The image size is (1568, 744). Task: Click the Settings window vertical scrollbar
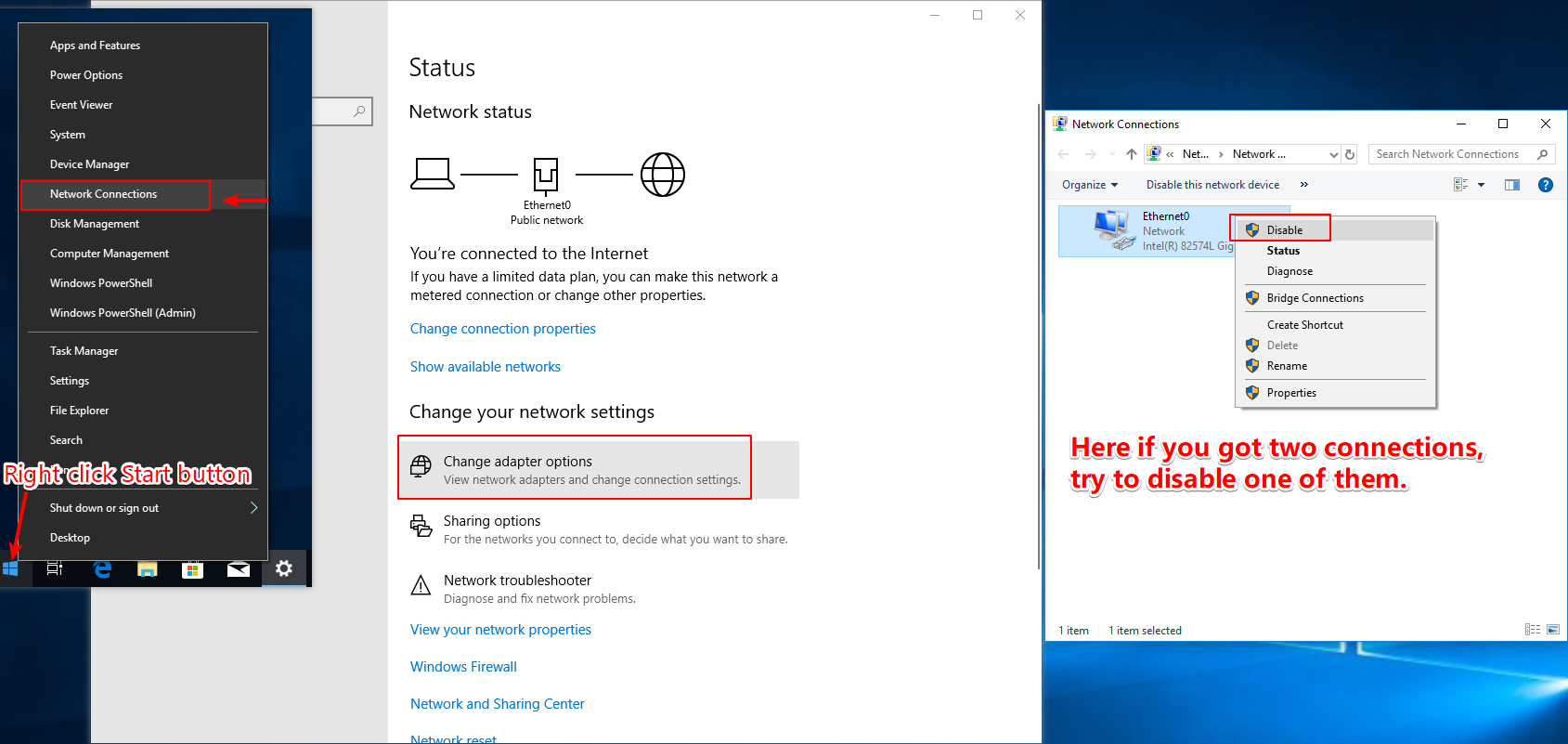1038,336
